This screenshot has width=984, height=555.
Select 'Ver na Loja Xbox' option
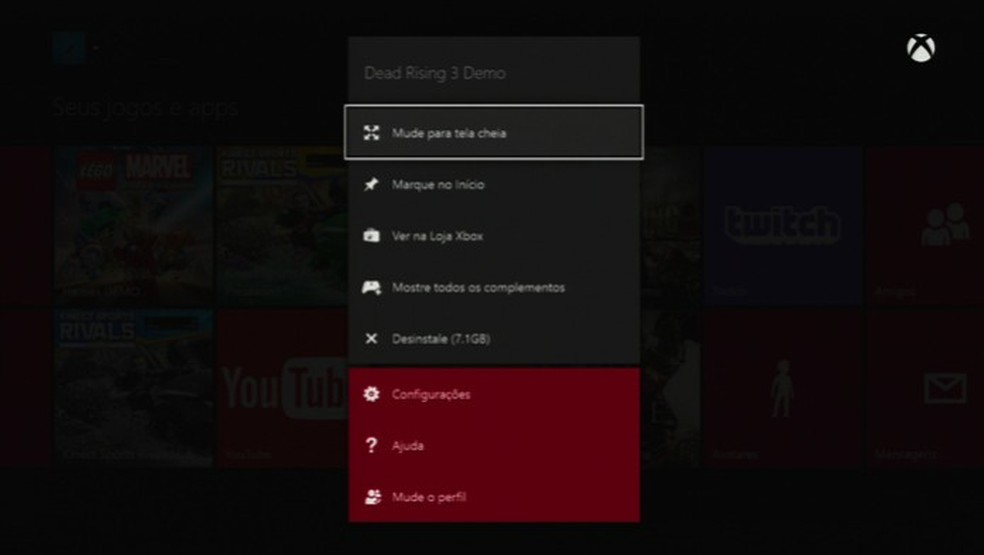(438, 236)
